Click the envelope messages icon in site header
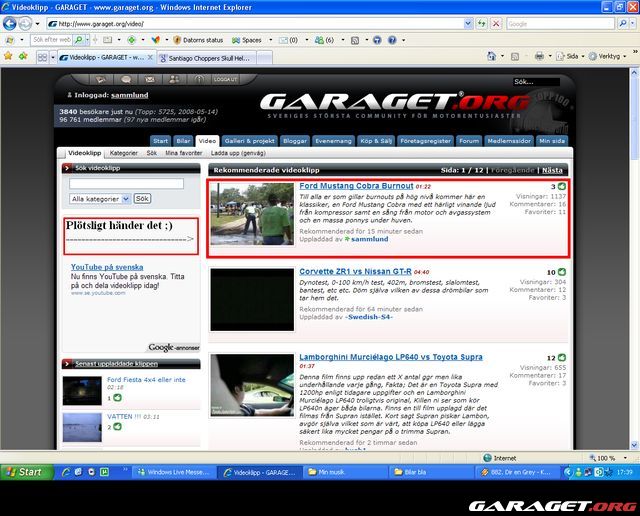Viewport: 640px width, 516px height. [x=150, y=79]
